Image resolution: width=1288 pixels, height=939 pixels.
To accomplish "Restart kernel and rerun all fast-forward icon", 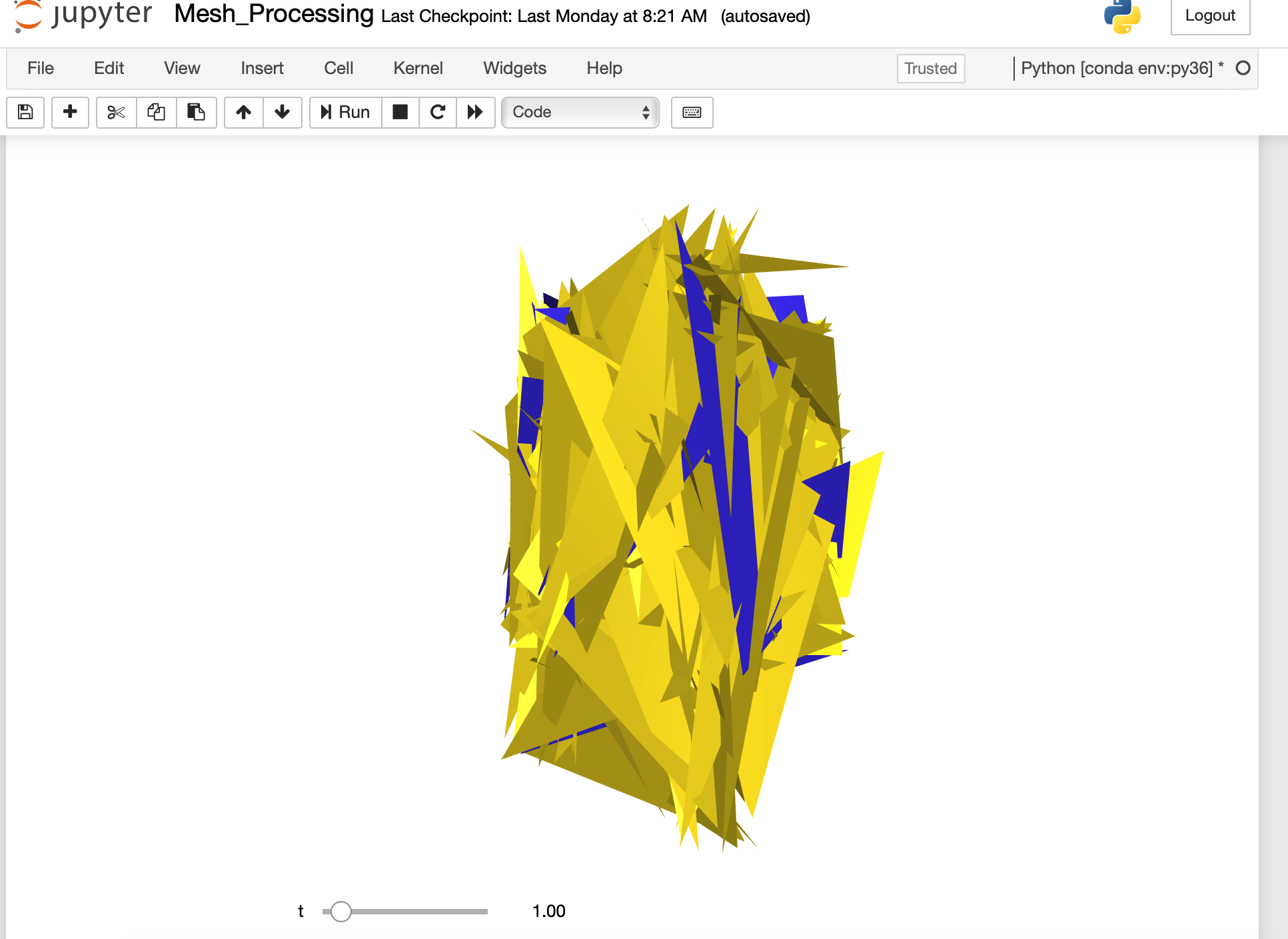I will point(475,112).
